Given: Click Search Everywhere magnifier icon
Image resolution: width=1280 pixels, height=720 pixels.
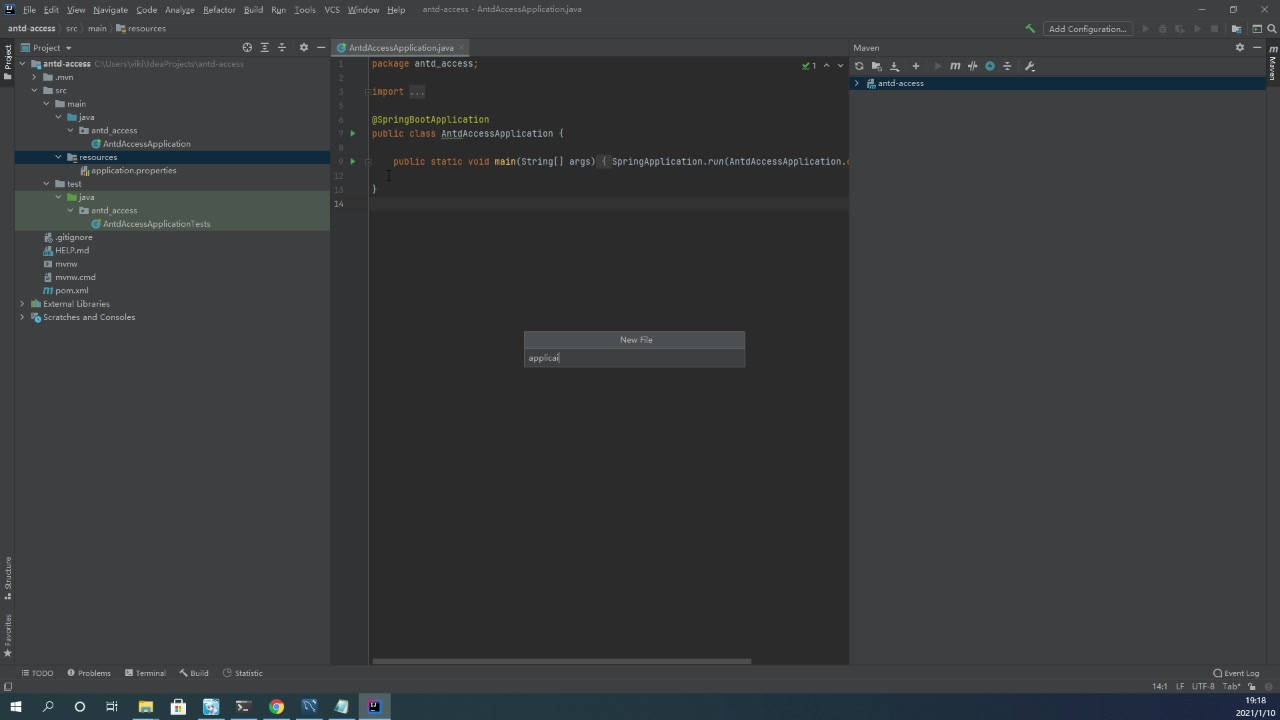Looking at the screenshot, I should 1274,29.
